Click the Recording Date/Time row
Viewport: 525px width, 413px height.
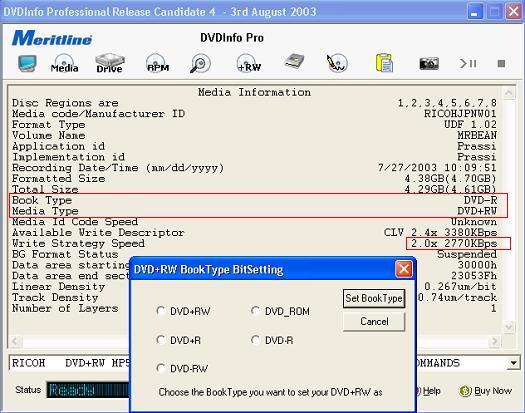pyautogui.click(x=254, y=168)
